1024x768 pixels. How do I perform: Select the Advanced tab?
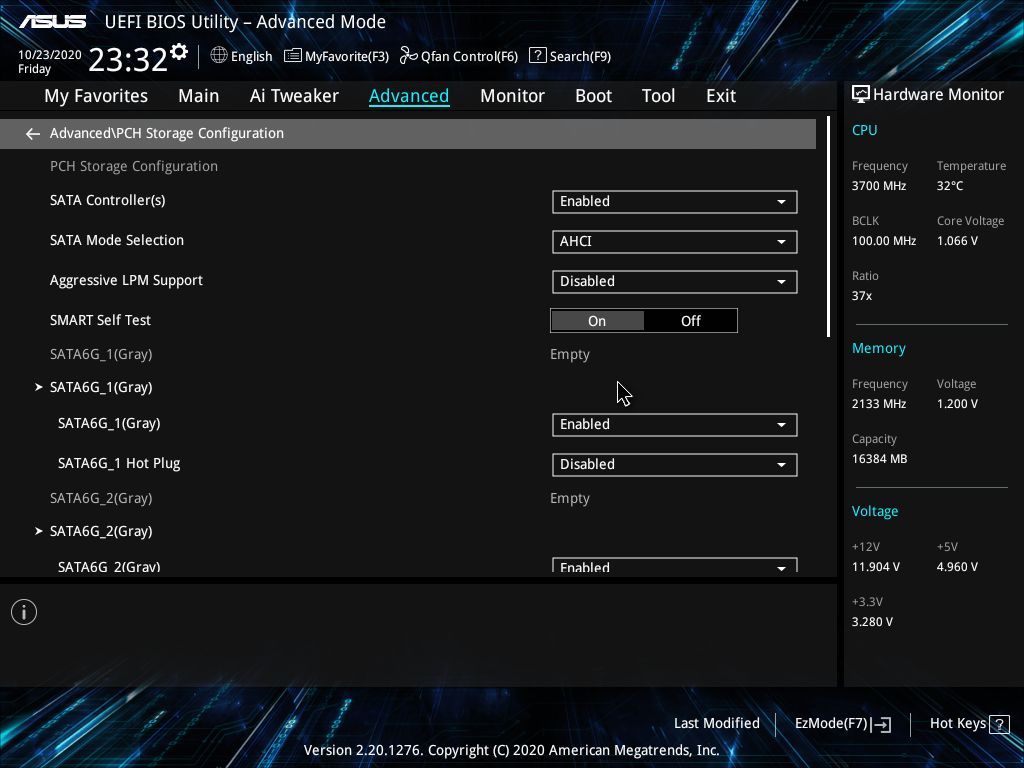(409, 96)
